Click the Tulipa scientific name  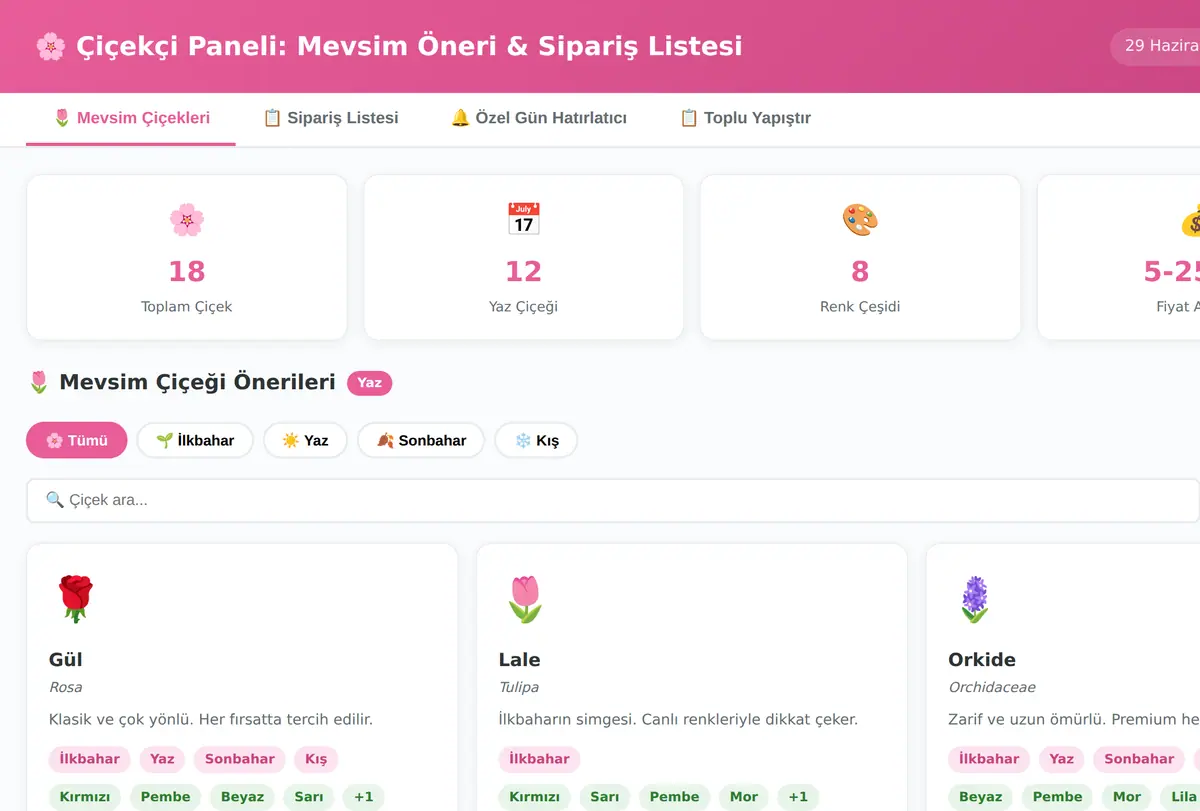click(x=519, y=687)
